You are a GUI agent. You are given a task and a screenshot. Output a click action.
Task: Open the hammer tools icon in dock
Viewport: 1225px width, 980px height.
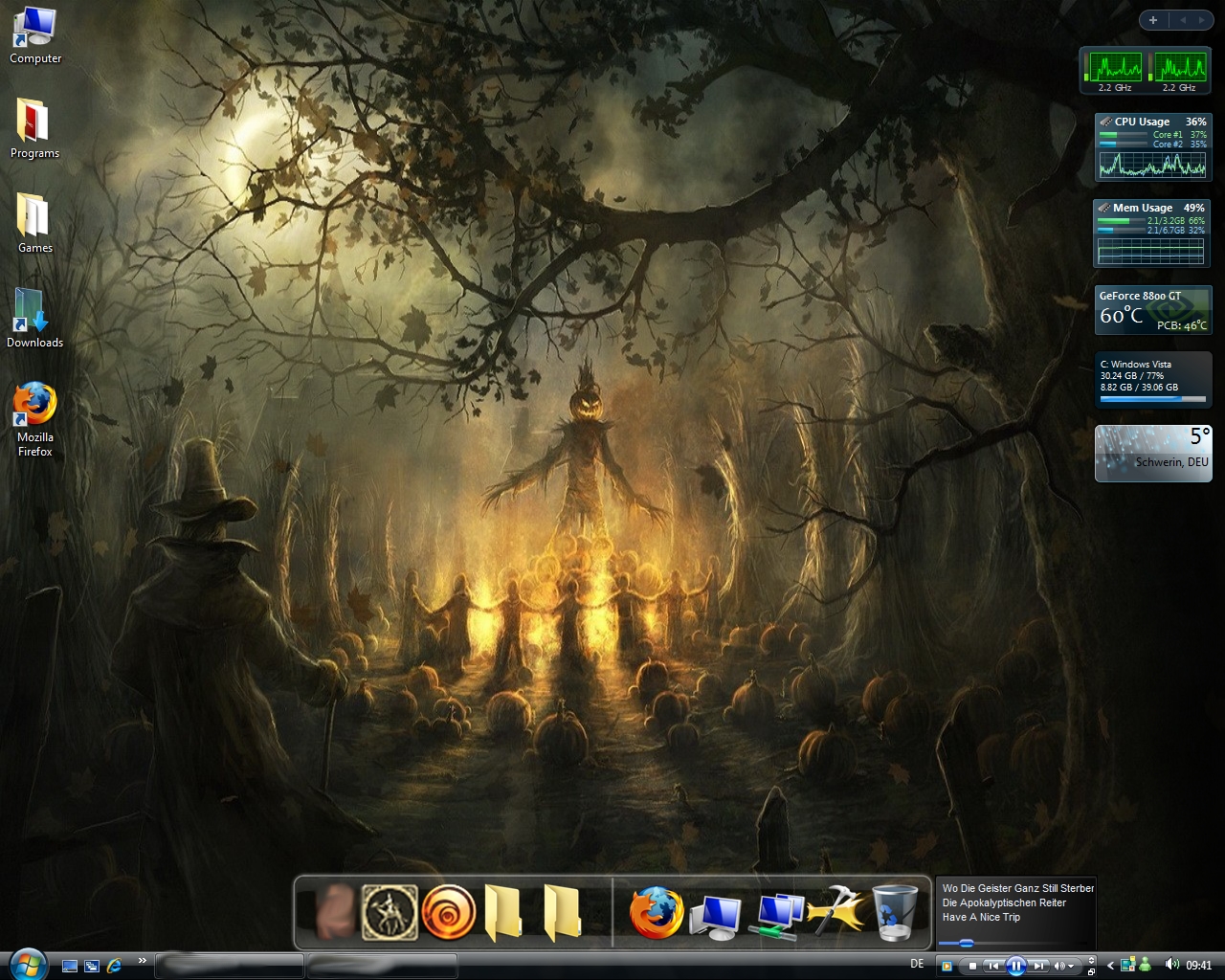(x=835, y=912)
